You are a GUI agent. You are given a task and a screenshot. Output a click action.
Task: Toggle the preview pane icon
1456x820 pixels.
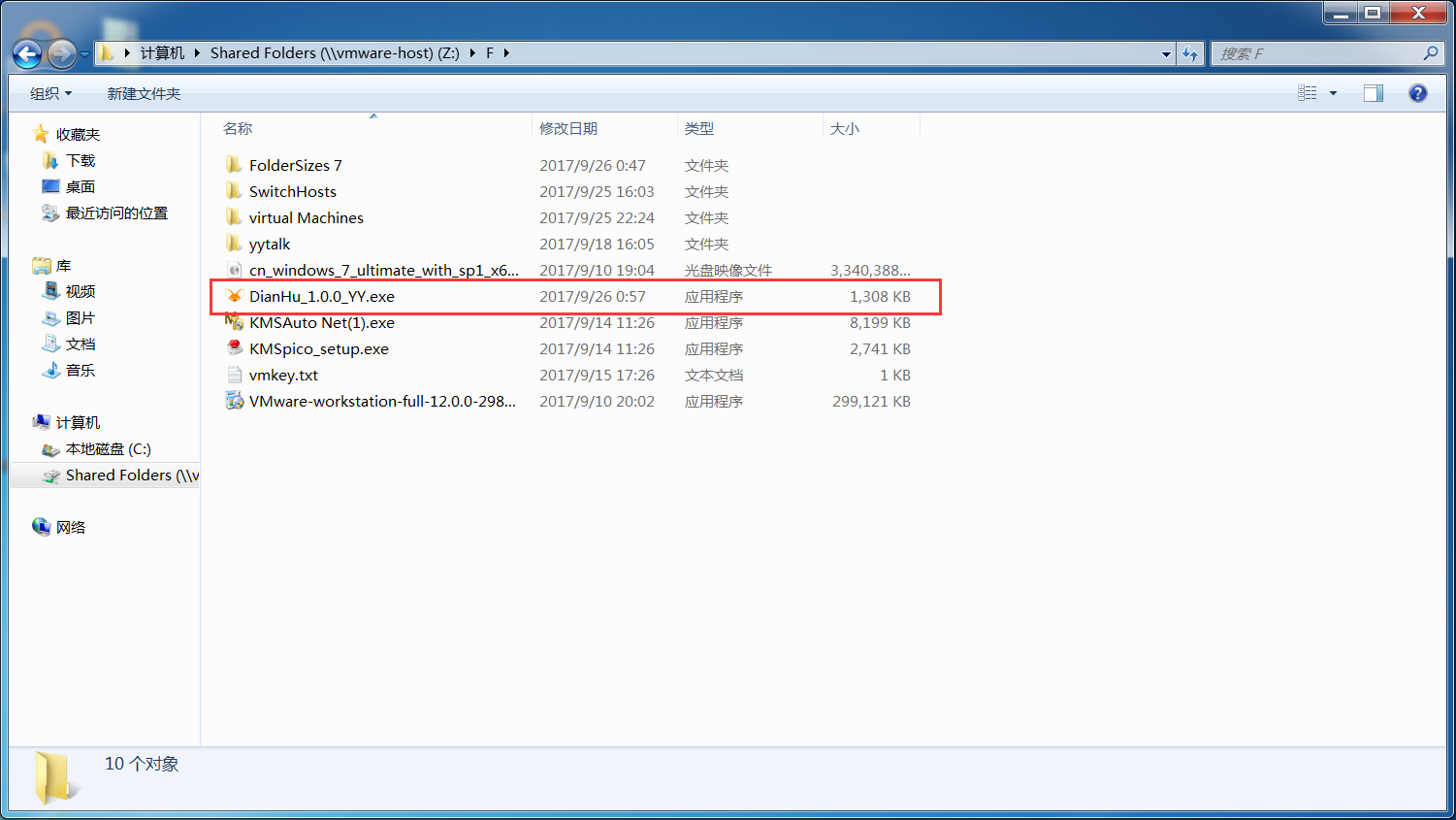coord(1374,93)
